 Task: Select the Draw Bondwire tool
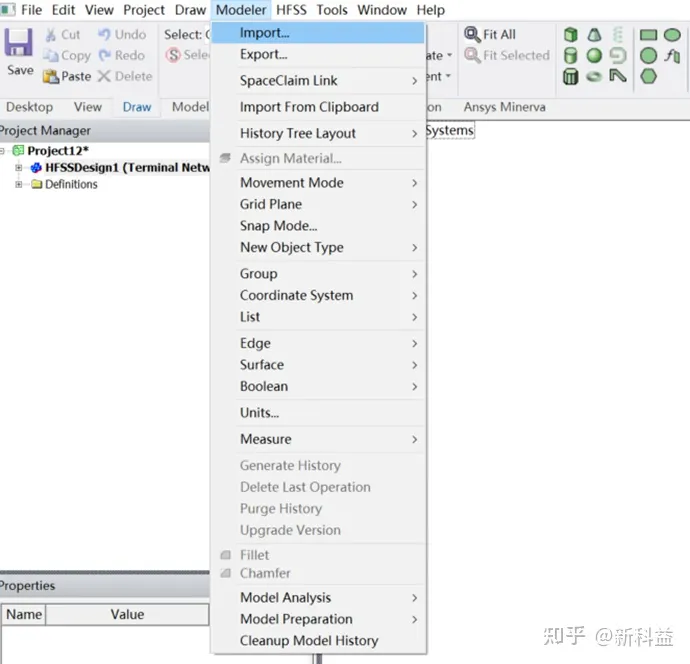[618, 76]
